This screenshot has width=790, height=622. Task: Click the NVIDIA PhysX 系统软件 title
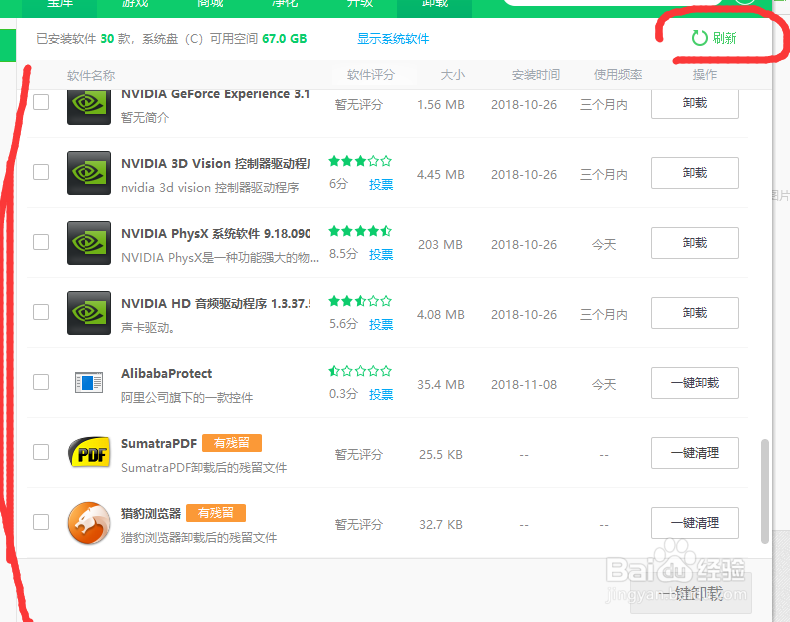(x=216, y=234)
